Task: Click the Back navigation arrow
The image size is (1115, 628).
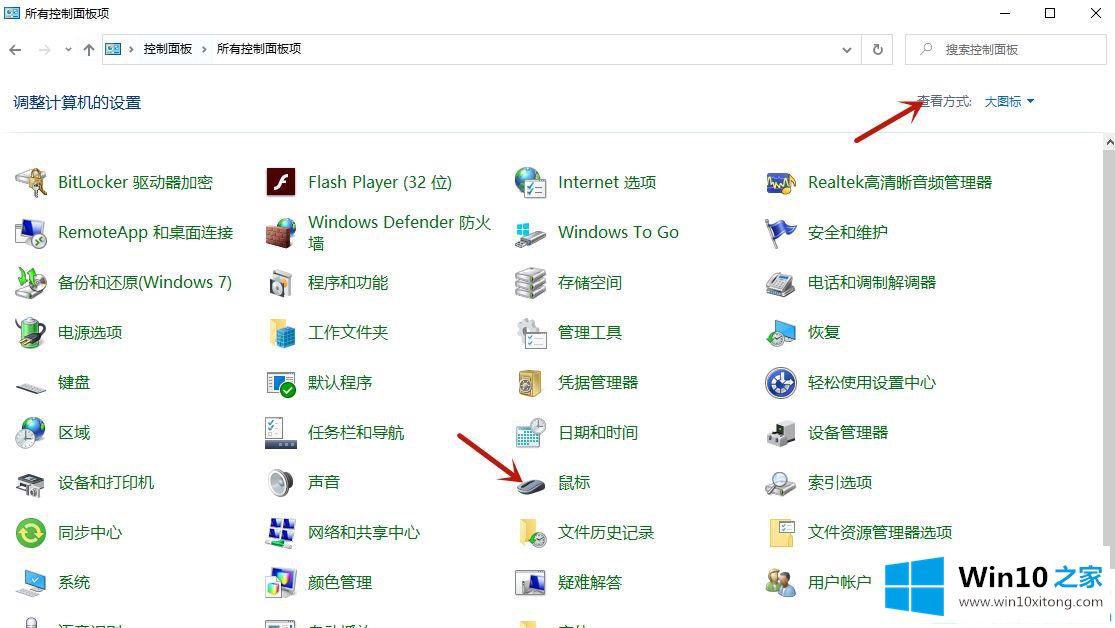Action: [16, 50]
